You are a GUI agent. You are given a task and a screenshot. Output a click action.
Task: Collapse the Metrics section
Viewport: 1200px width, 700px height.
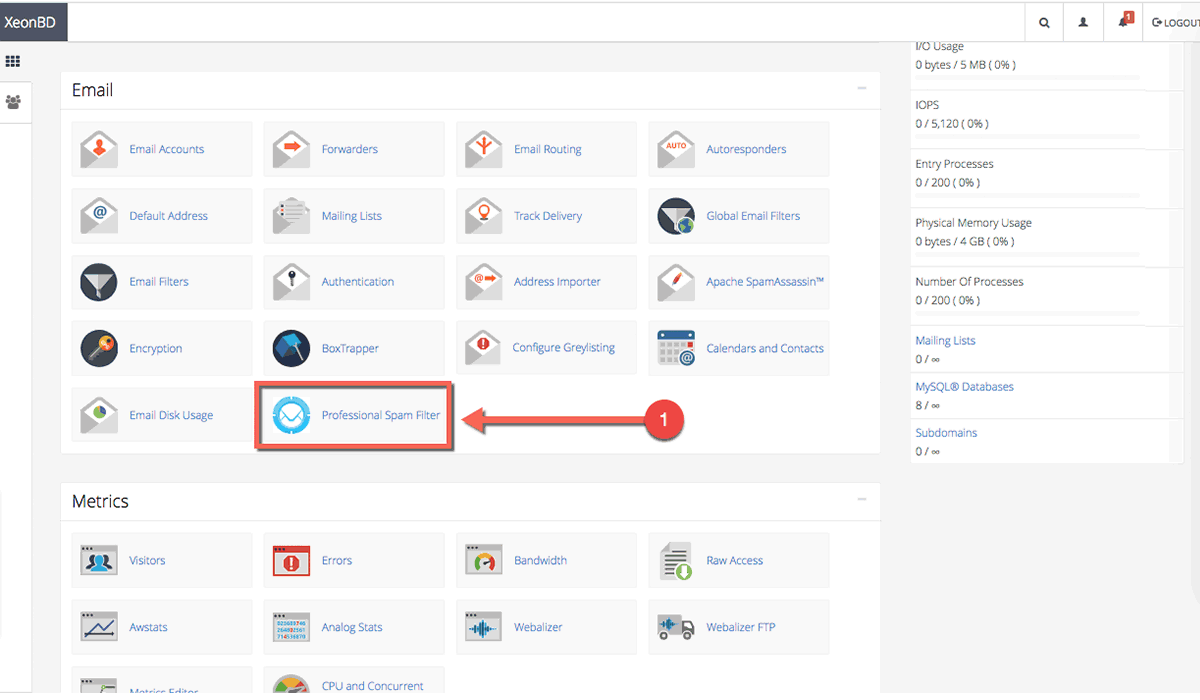coord(861,499)
